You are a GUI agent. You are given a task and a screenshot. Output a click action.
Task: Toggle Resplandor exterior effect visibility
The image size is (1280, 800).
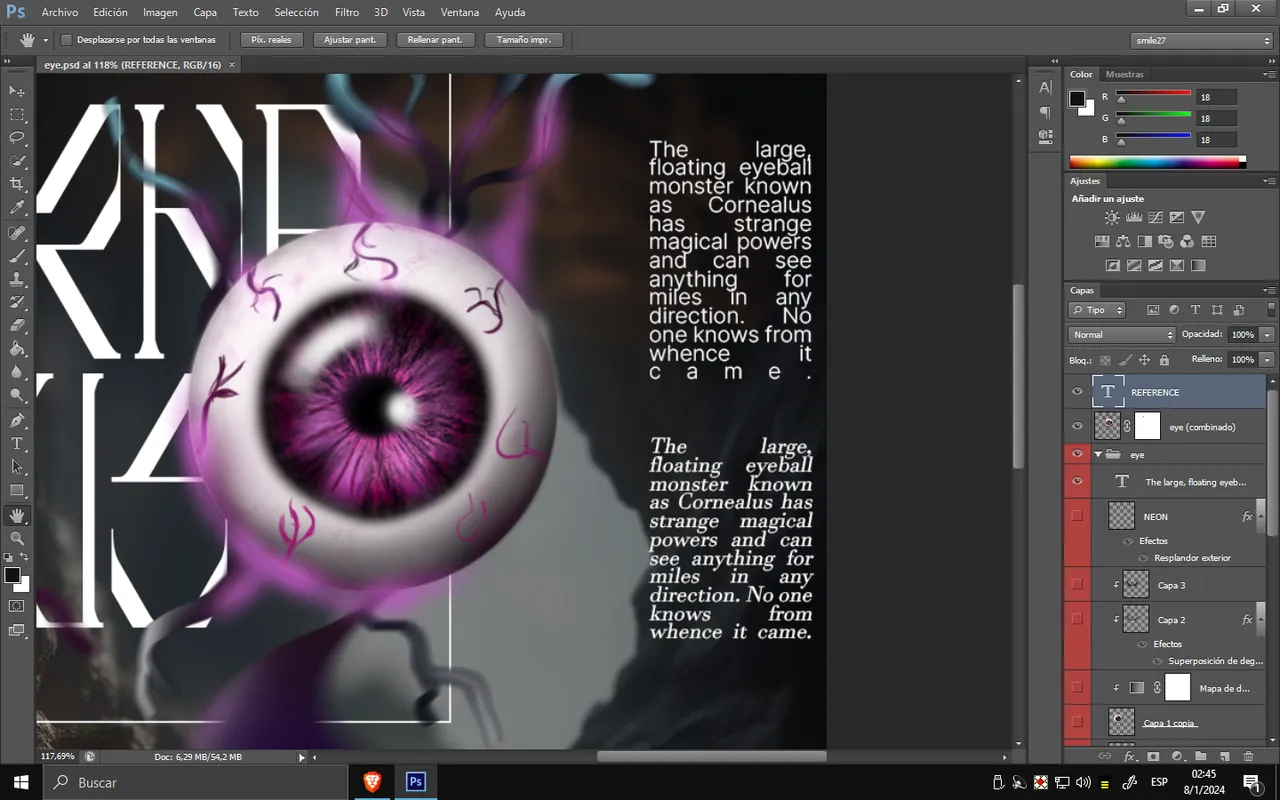[x=1143, y=558]
